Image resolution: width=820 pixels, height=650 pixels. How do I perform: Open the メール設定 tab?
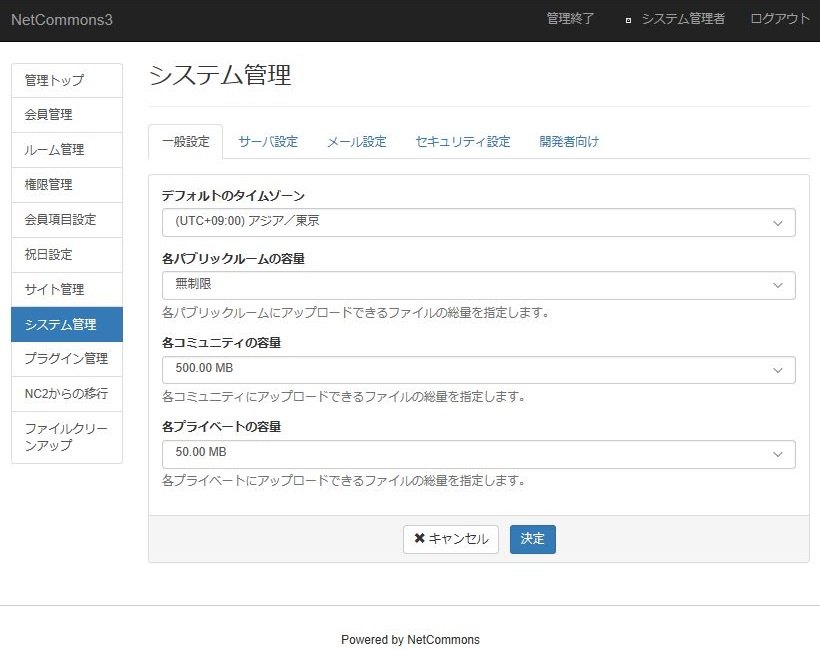click(356, 142)
